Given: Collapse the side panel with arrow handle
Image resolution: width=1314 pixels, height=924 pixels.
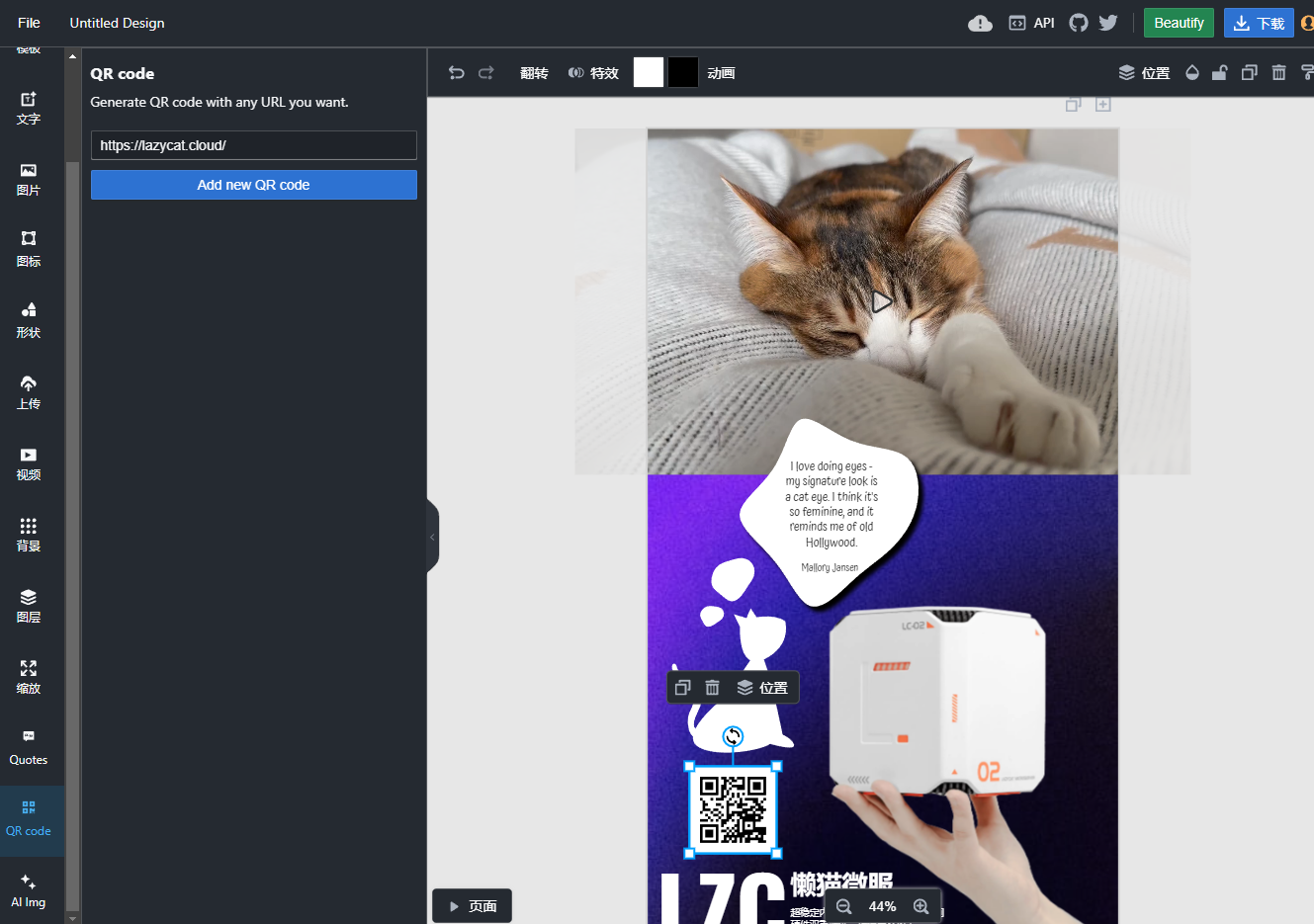Looking at the screenshot, I should 432,537.
